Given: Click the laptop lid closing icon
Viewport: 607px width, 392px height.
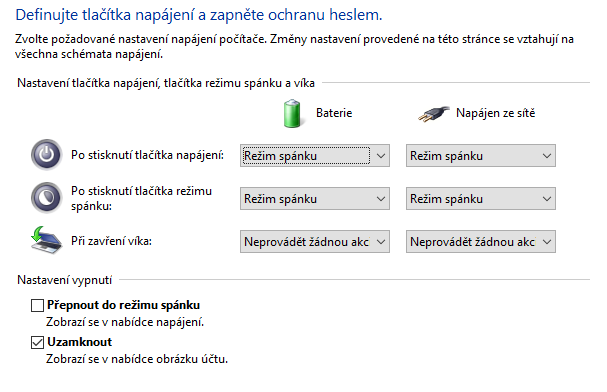Looking at the screenshot, I should tap(46, 240).
